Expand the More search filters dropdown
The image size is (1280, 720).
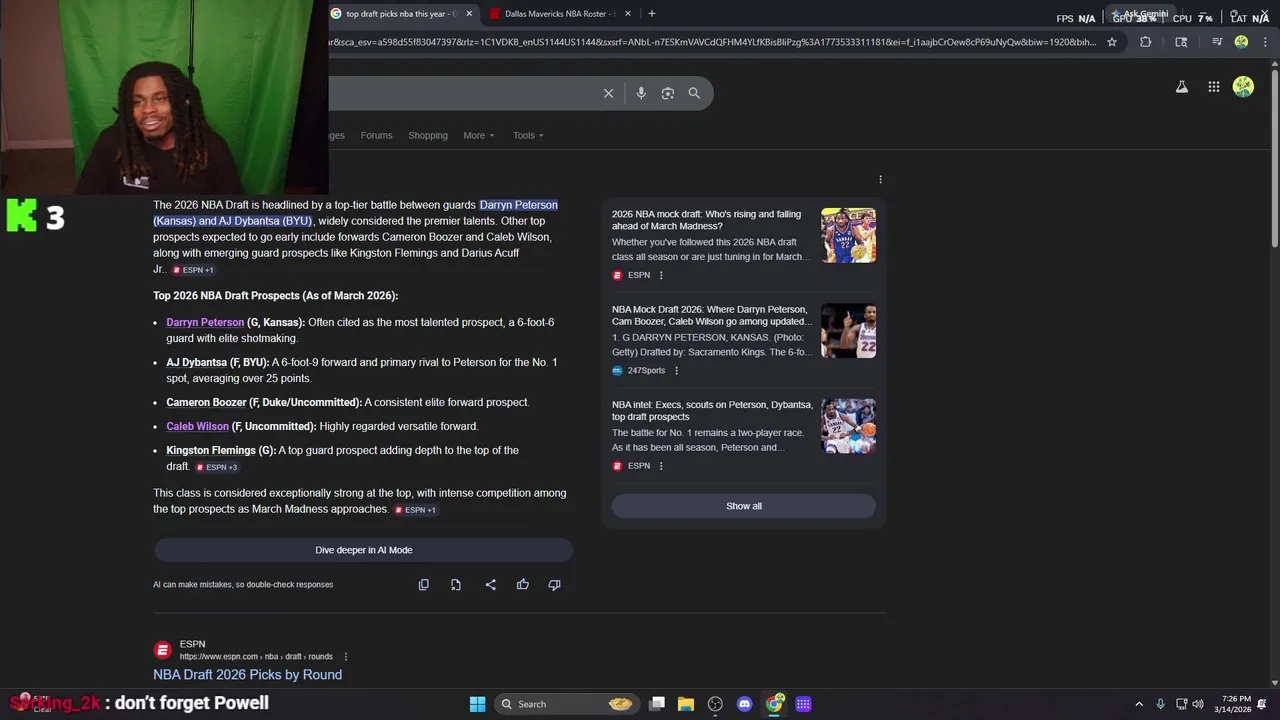[x=479, y=136]
